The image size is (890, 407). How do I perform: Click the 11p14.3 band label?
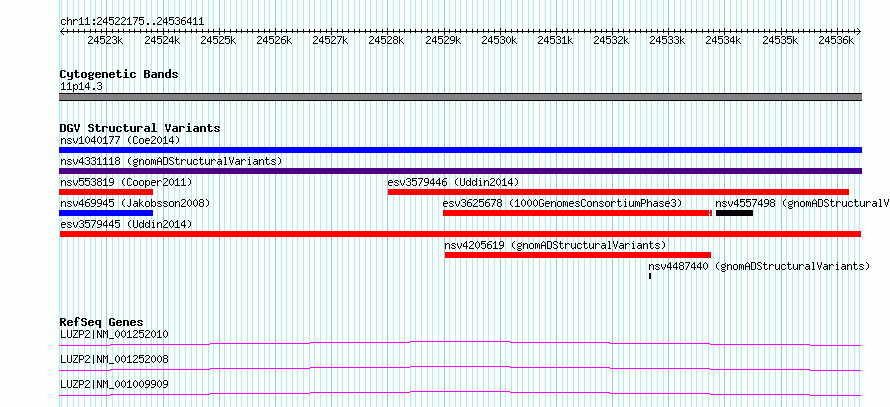tap(81, 87)
